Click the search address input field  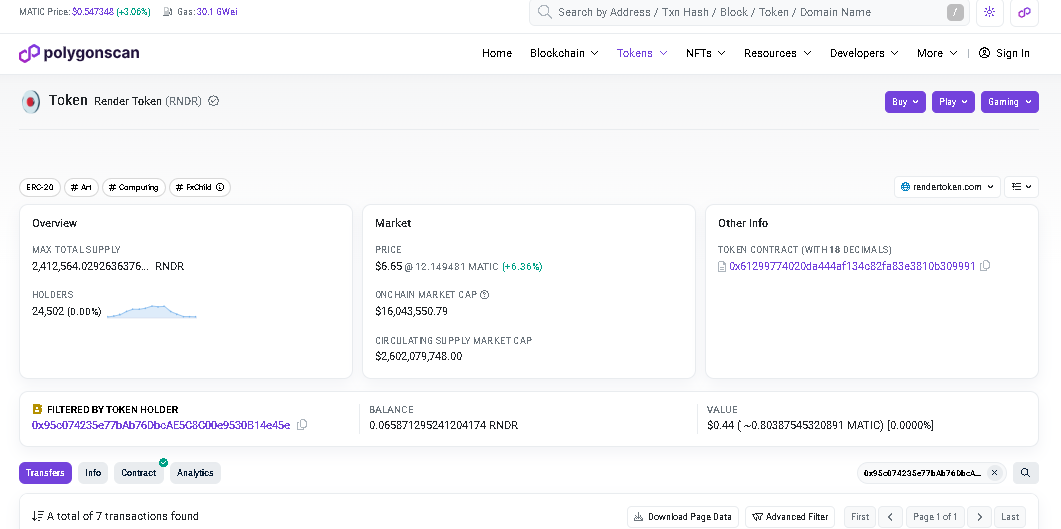pos(749,12)
